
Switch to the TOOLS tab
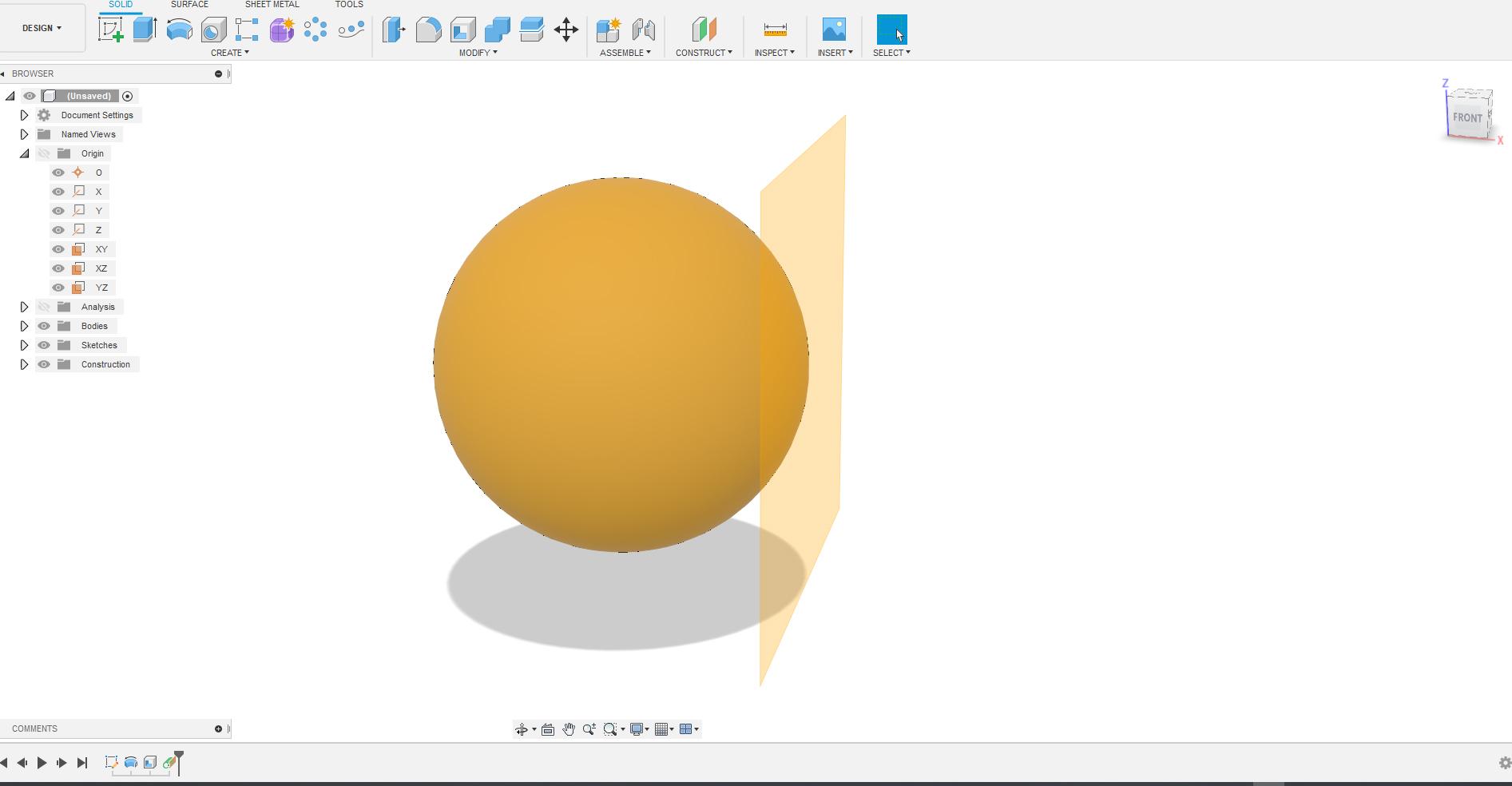coord(349,5)
